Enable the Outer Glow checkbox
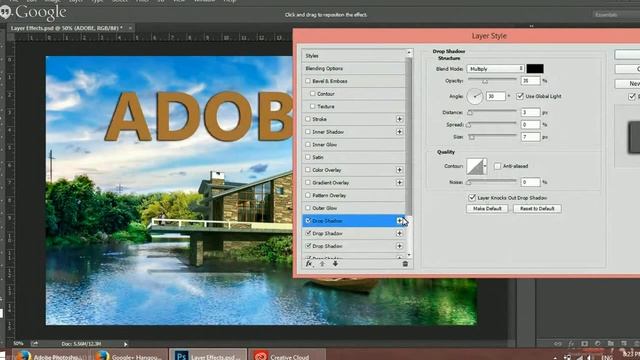 [x=308, y=208]
